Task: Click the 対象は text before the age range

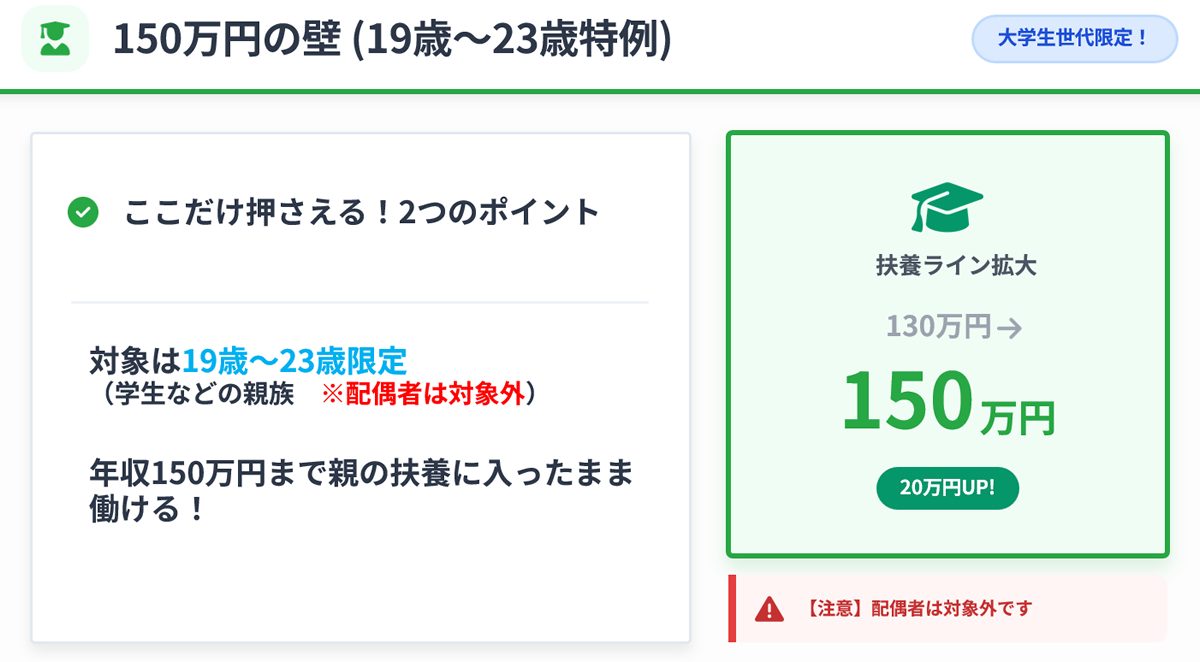Action: tap(134, 360)
